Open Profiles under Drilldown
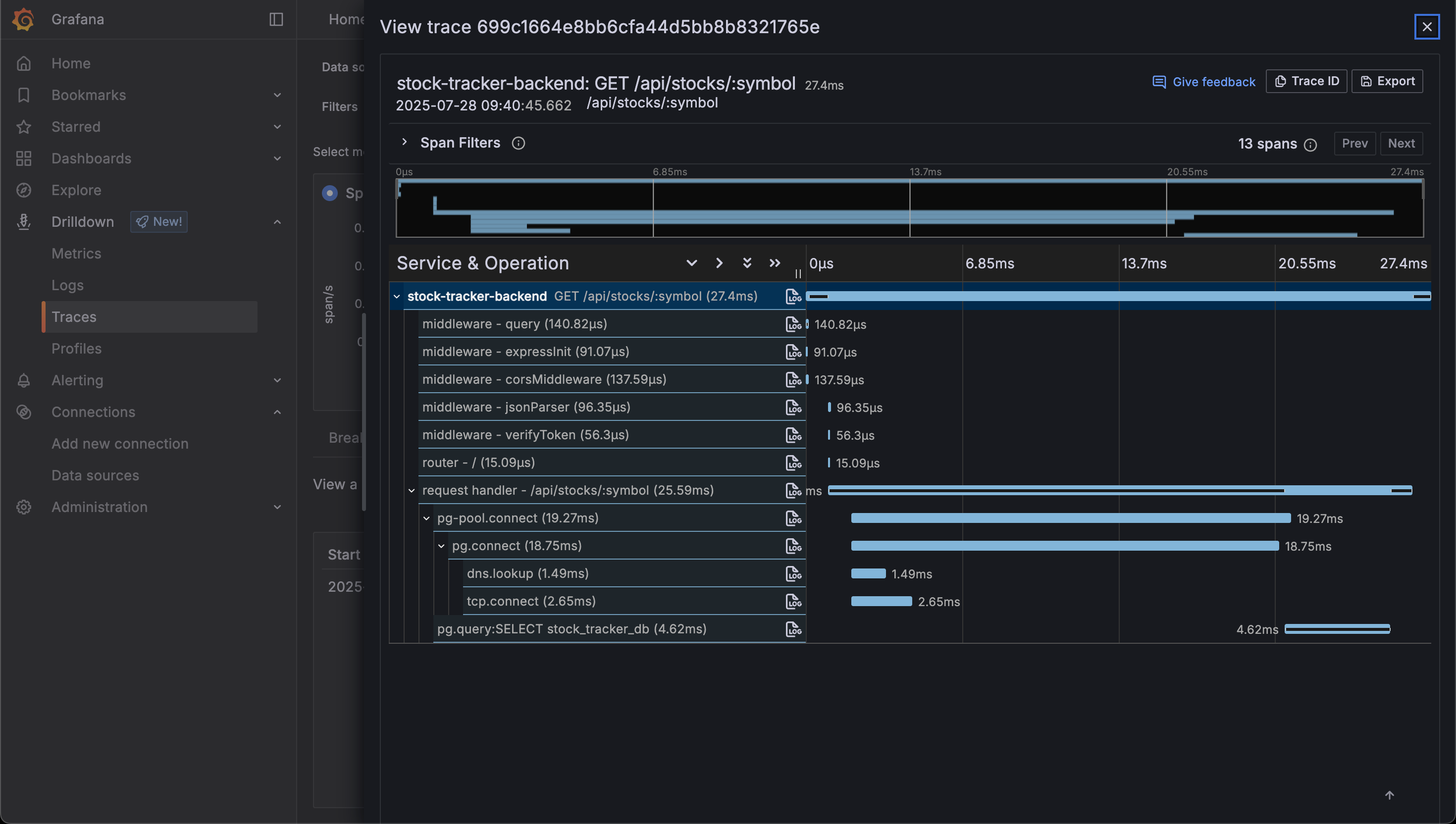Screen dimensions: 1456x824 click(76, 349)
